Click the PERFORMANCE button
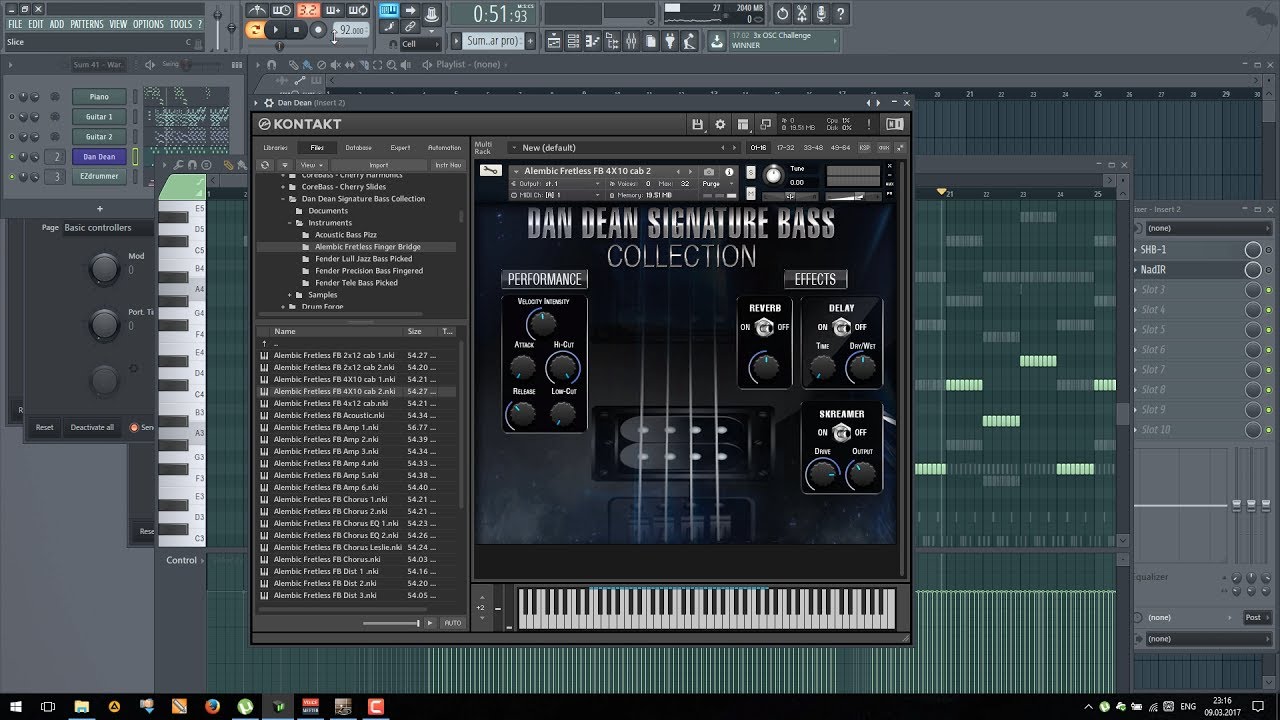The image size is (1280, 720). (x=544, y=279)
